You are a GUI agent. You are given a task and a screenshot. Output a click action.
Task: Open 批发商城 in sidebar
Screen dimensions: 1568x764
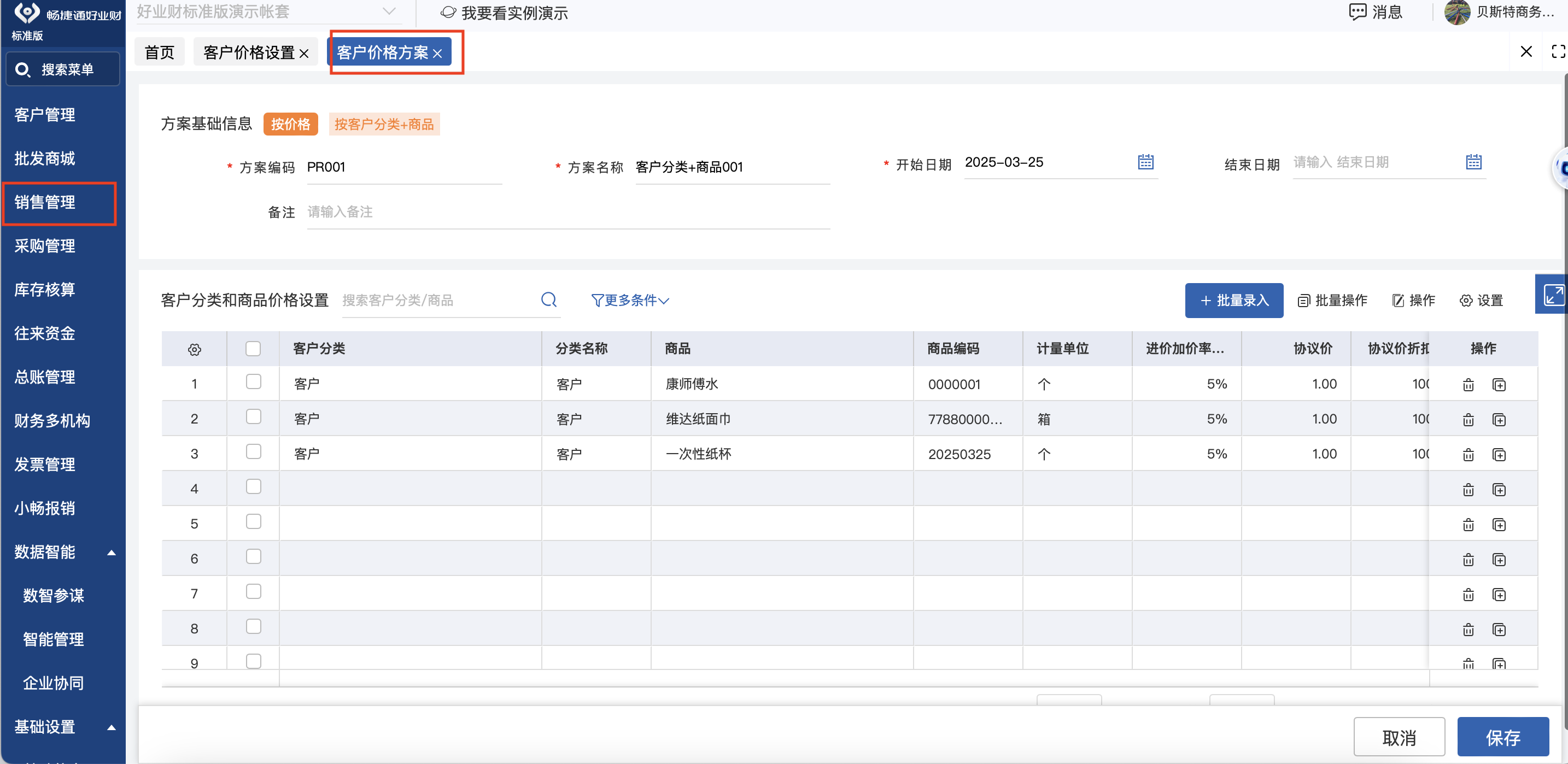pos(45,159)
